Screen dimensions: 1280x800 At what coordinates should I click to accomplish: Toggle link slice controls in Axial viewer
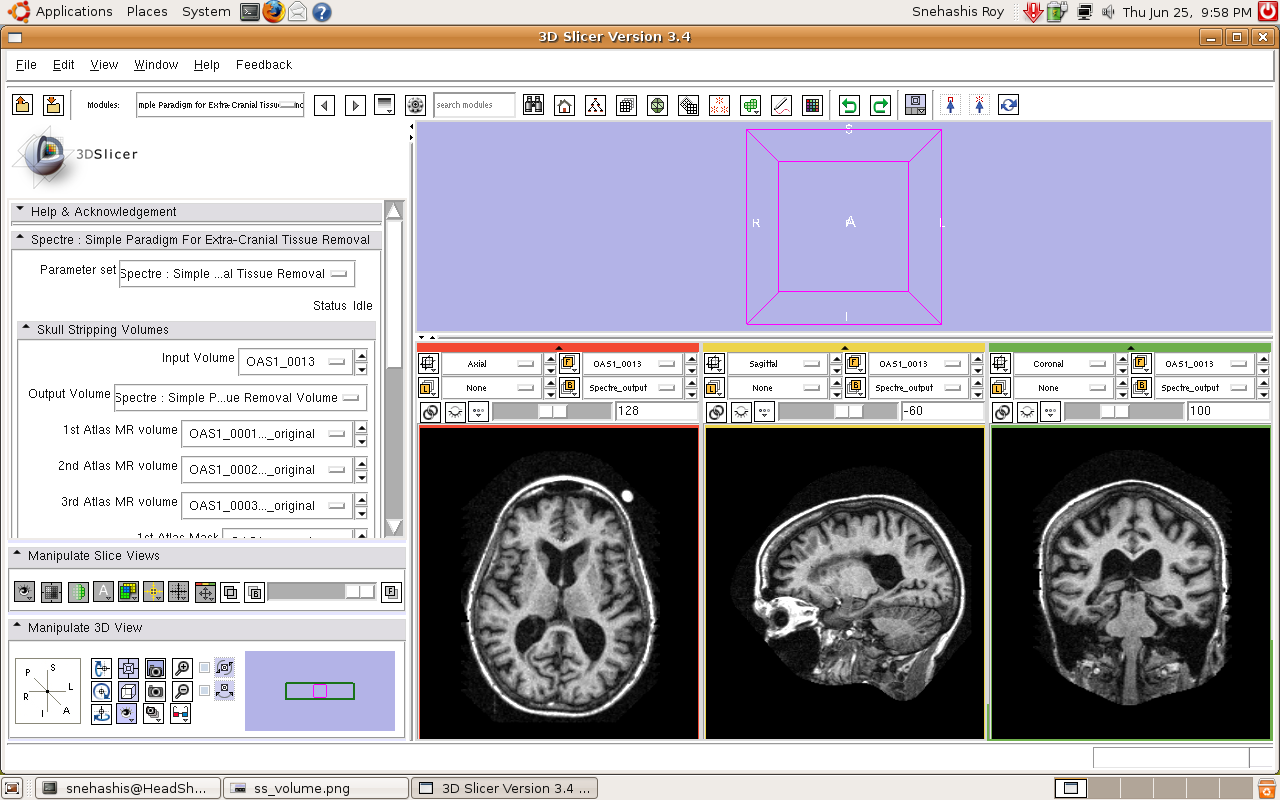pos(430,412)
